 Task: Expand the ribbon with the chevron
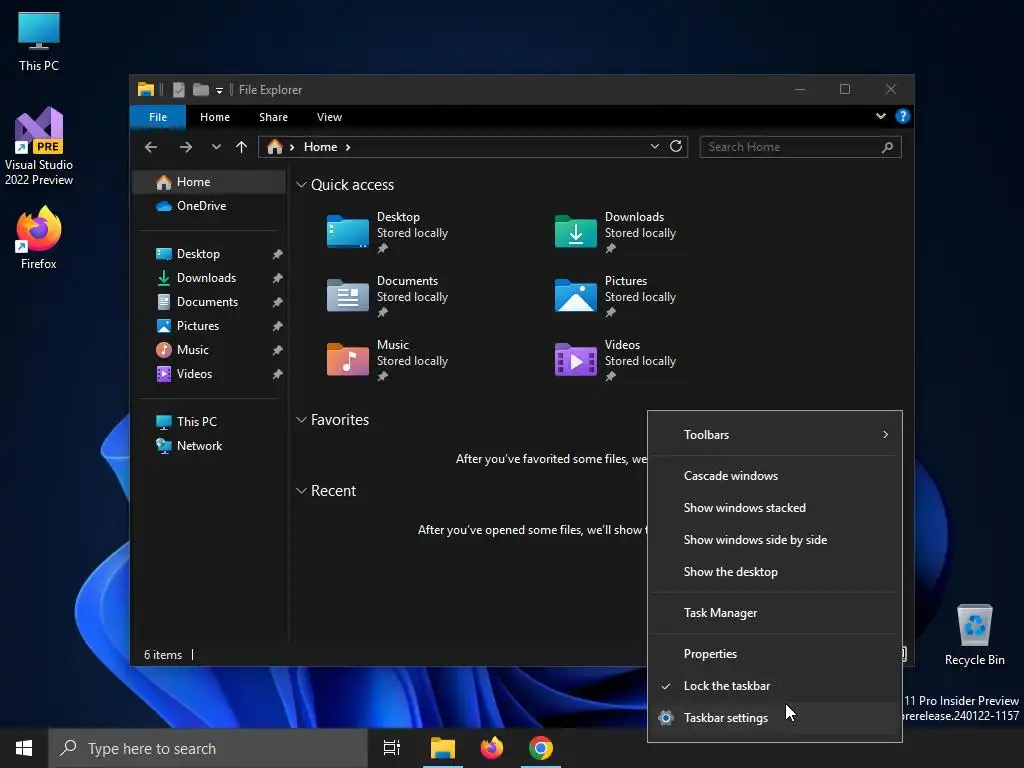click(880, 116)
